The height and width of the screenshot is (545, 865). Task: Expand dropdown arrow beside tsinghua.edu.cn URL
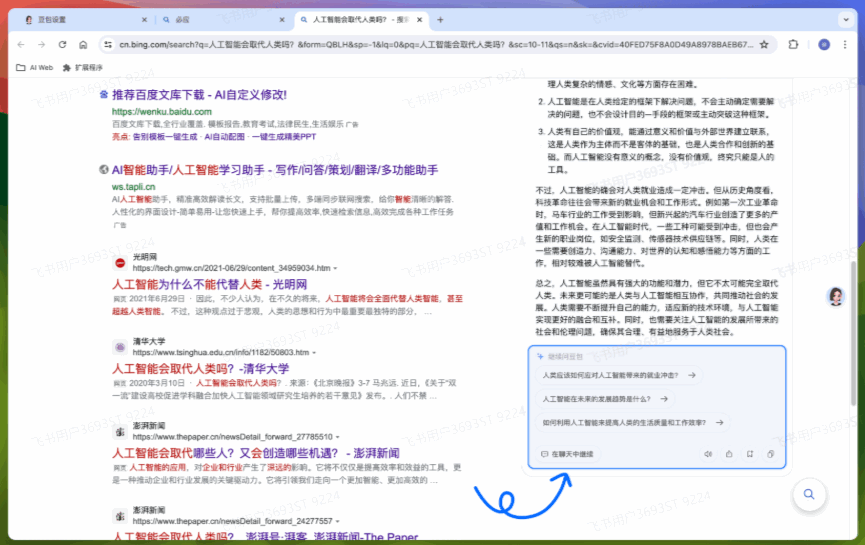(313, 353)
